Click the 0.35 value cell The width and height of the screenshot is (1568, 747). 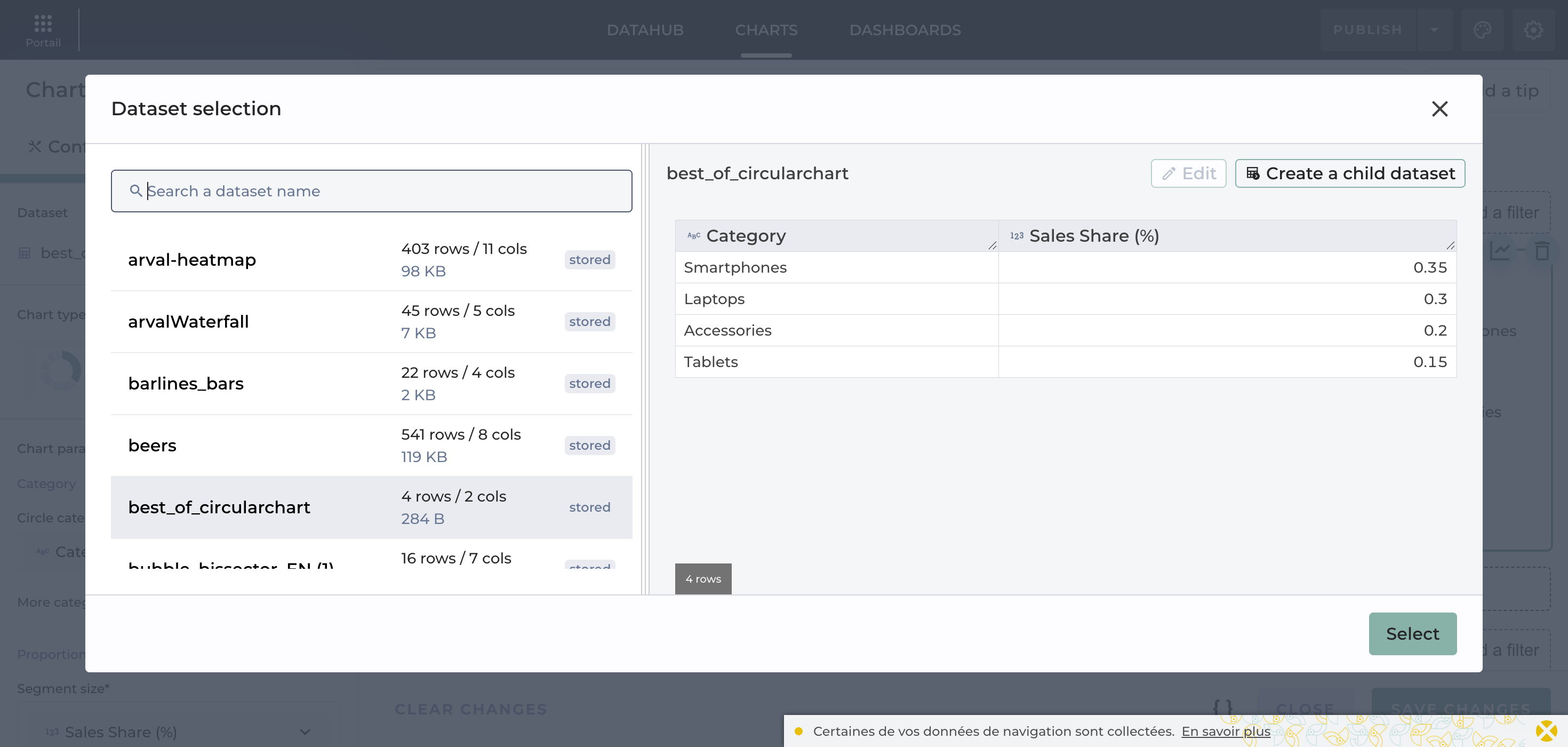tap(1227, 268)
